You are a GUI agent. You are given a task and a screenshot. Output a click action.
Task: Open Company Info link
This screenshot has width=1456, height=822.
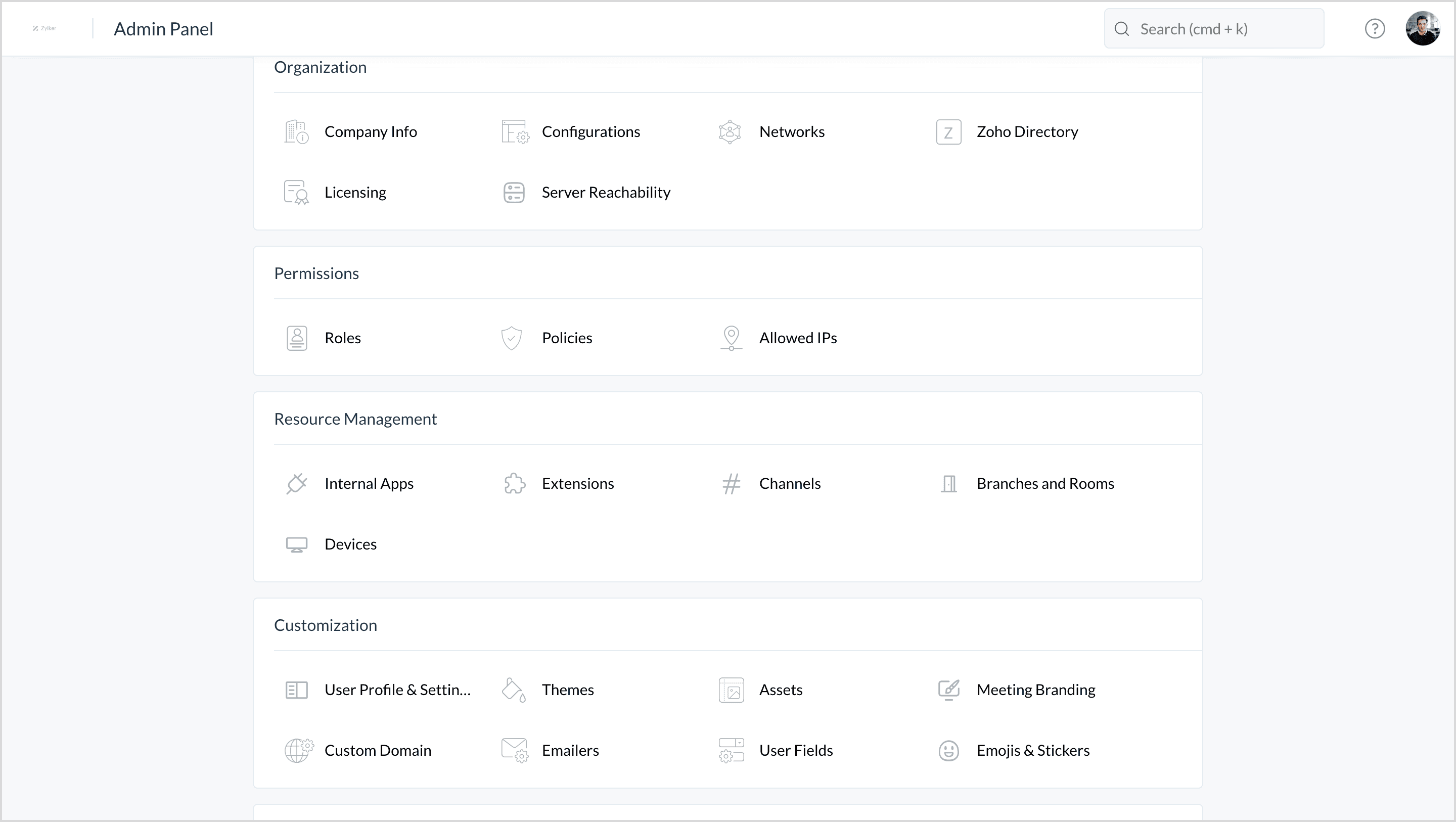(x=370, y=132)
